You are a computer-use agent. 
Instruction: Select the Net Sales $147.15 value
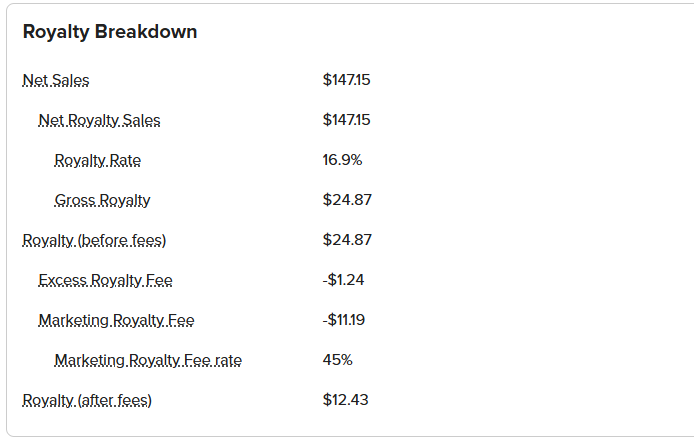pos(347,80)
